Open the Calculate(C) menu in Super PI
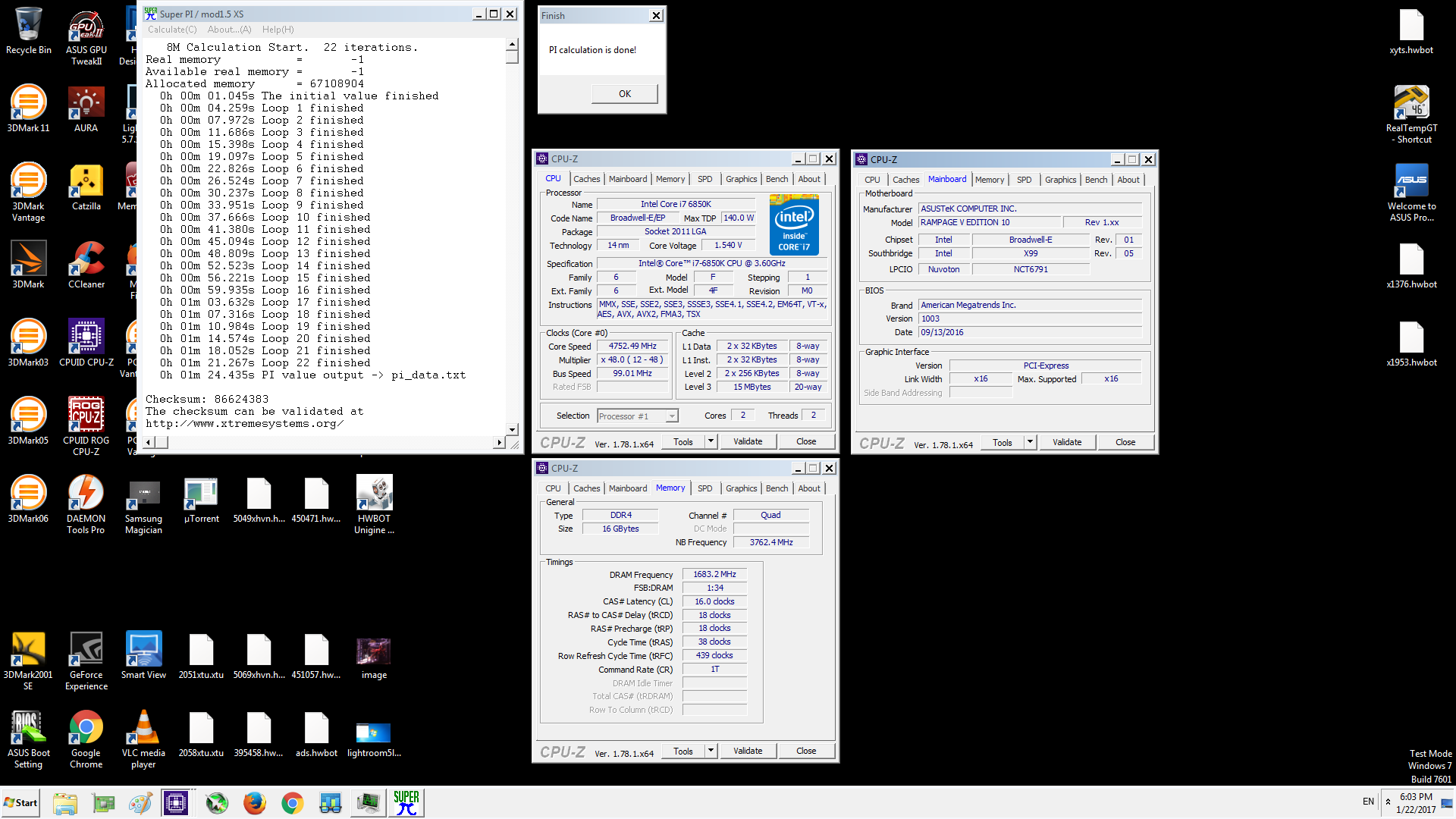This screenshot has width=1456, height=819. 172,30
